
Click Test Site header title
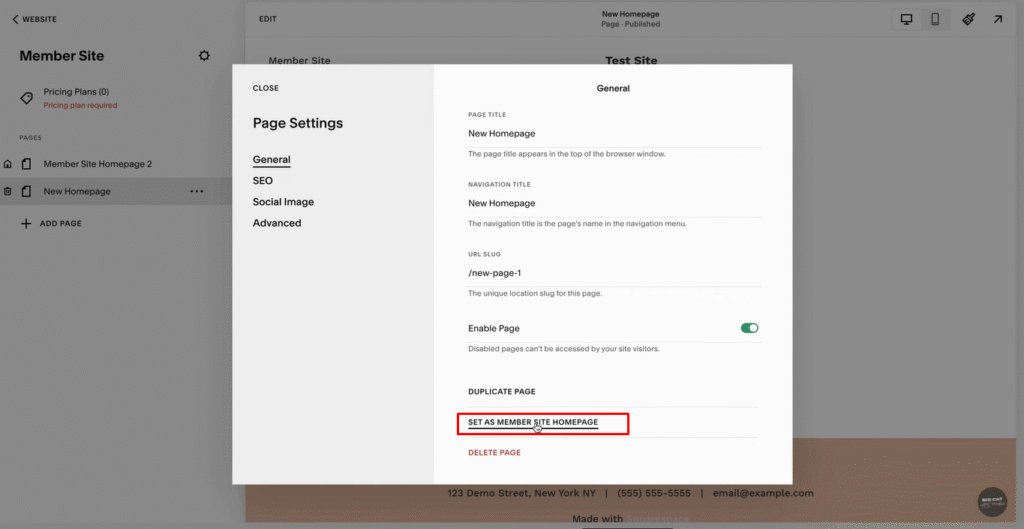point(631,61)
